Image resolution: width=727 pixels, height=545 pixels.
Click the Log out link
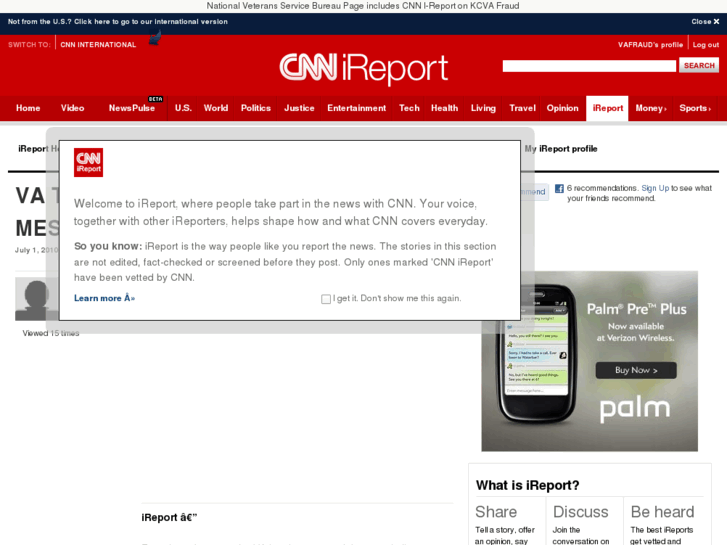point(706,45)
